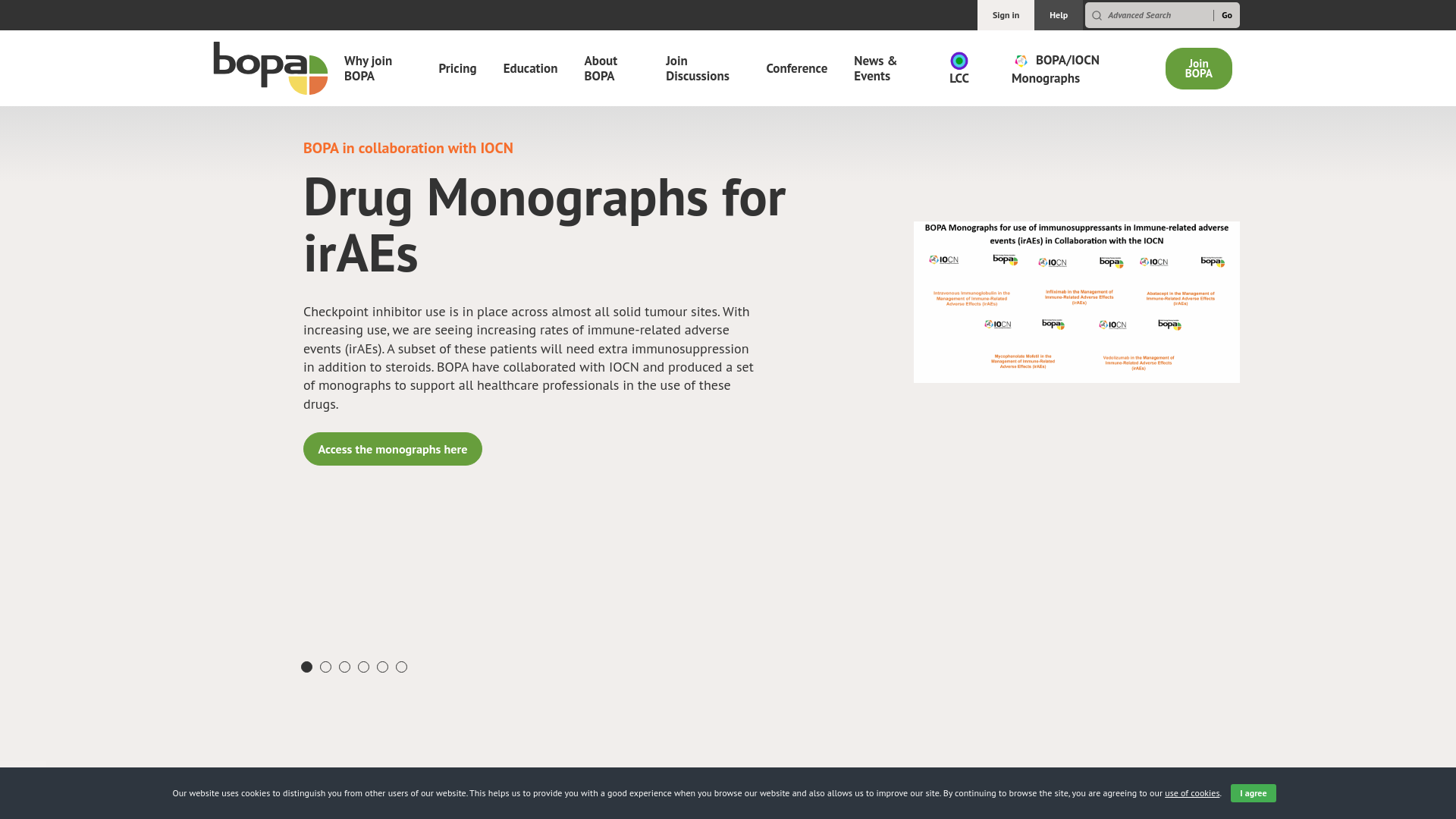1456x819 pixels.
Task: Go to Join Discussions
Action: point(698,68)
